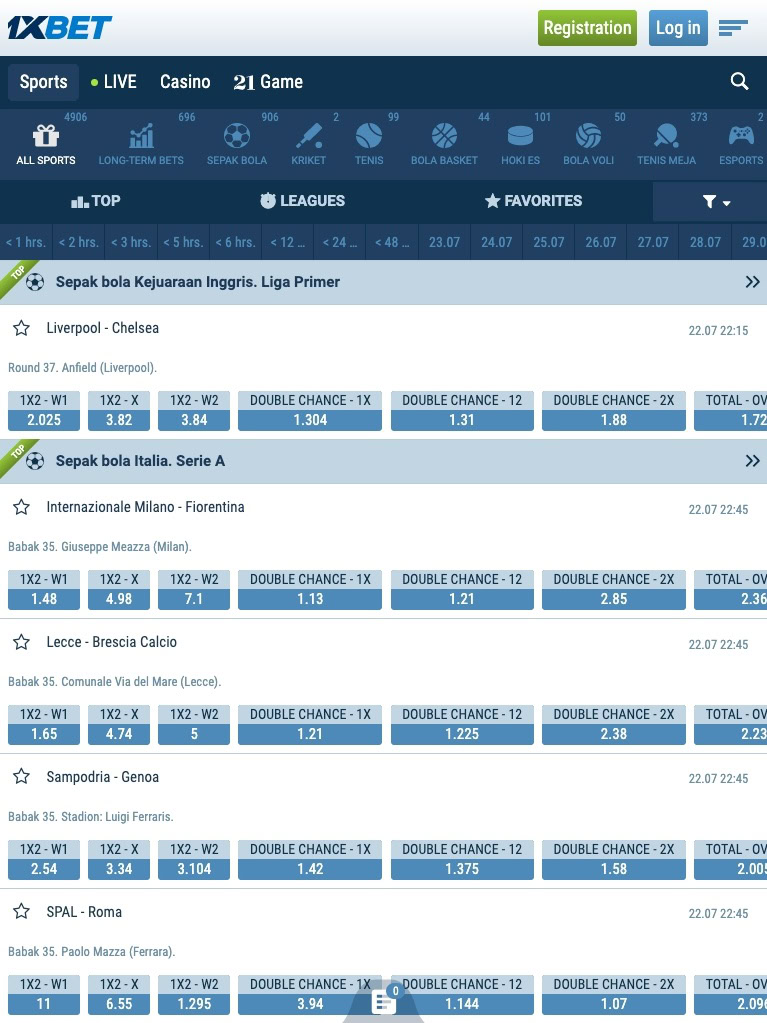This screenshot has width=767, height=1023.
Task: Filter matches within < 6 hrs.
Action: tap(235, 242)
